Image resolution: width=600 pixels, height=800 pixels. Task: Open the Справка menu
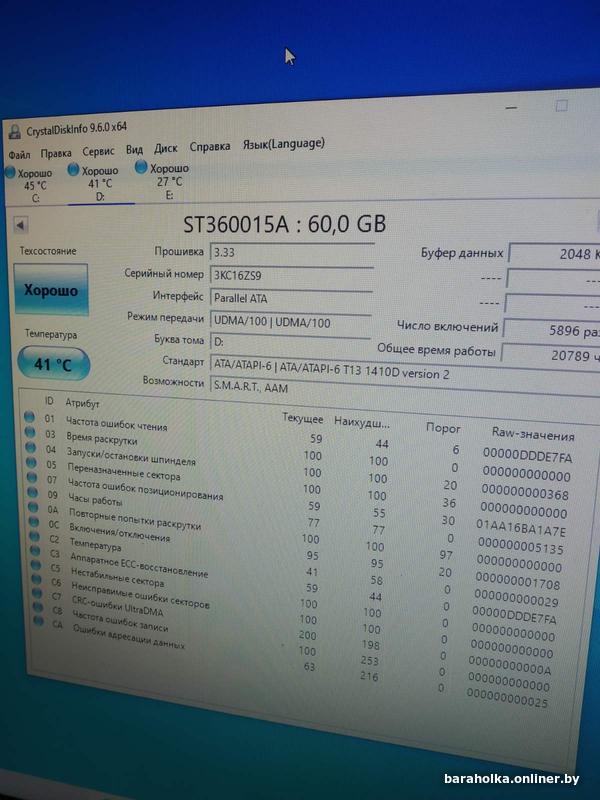coord(210,147)
